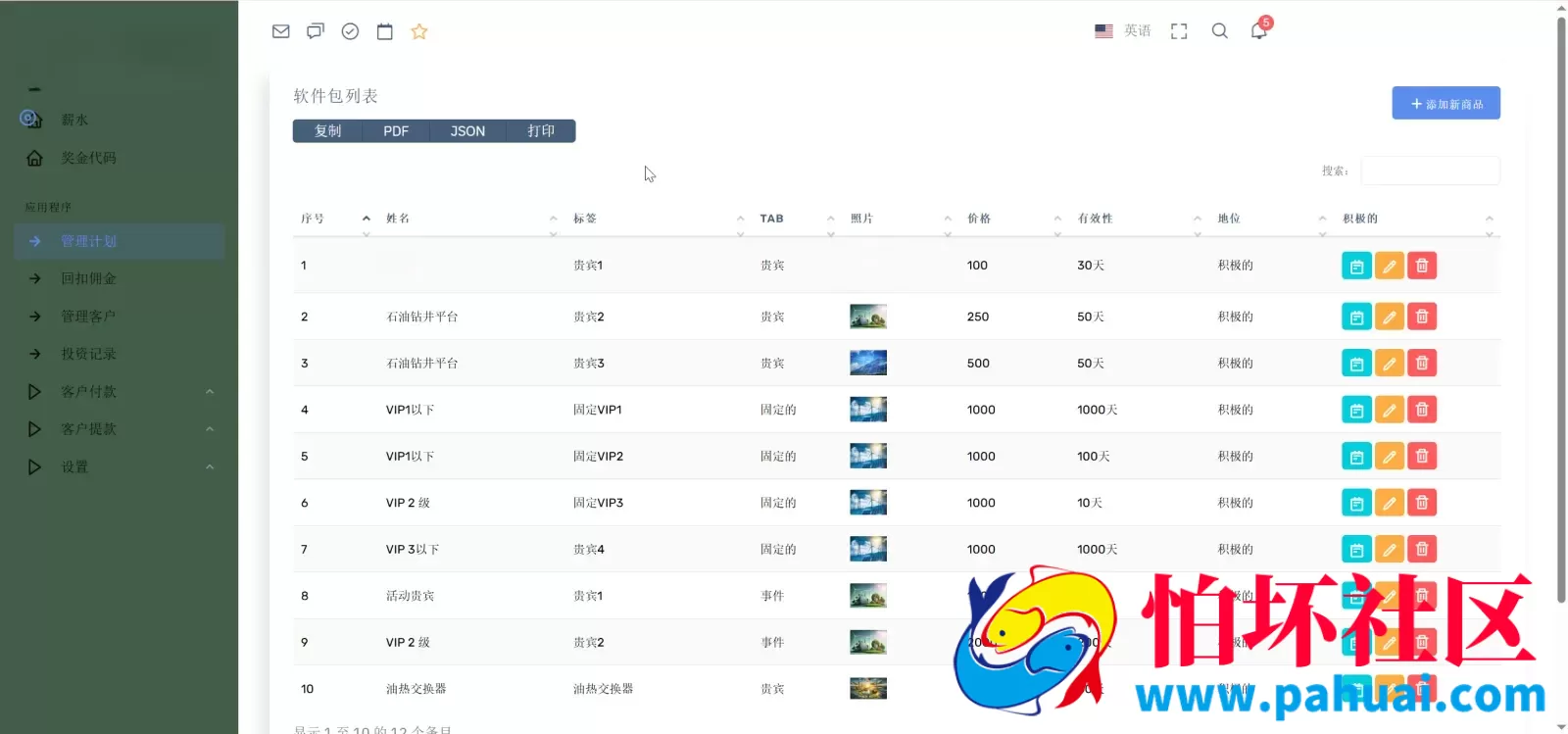The height and width of the screenshot is (734, 1568).
Task: Open language selector 英语 flag
Action: click(x=1123, y=31)
